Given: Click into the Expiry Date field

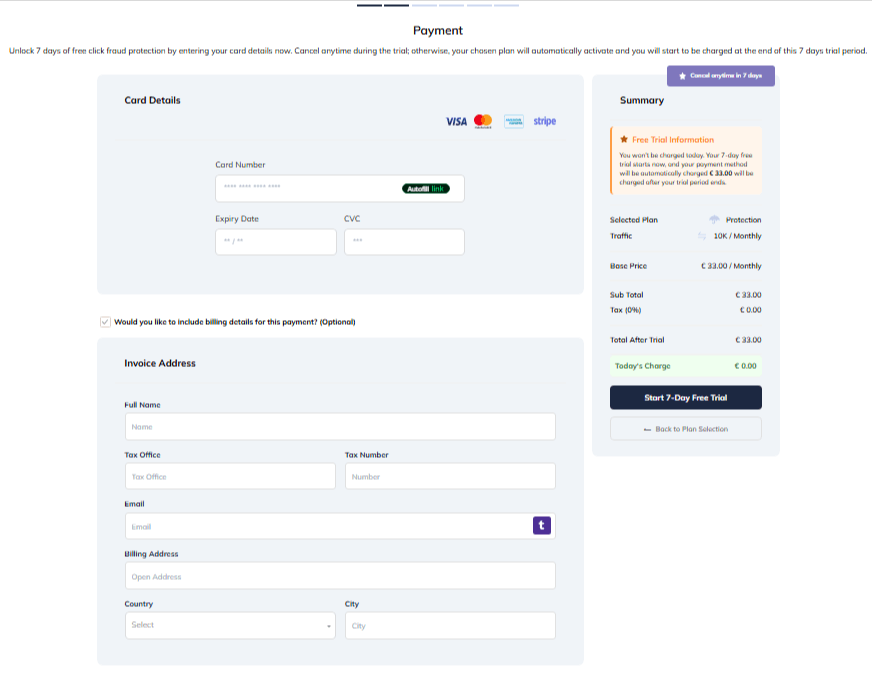Looking at the screenshot, I should tap(275, 241).
